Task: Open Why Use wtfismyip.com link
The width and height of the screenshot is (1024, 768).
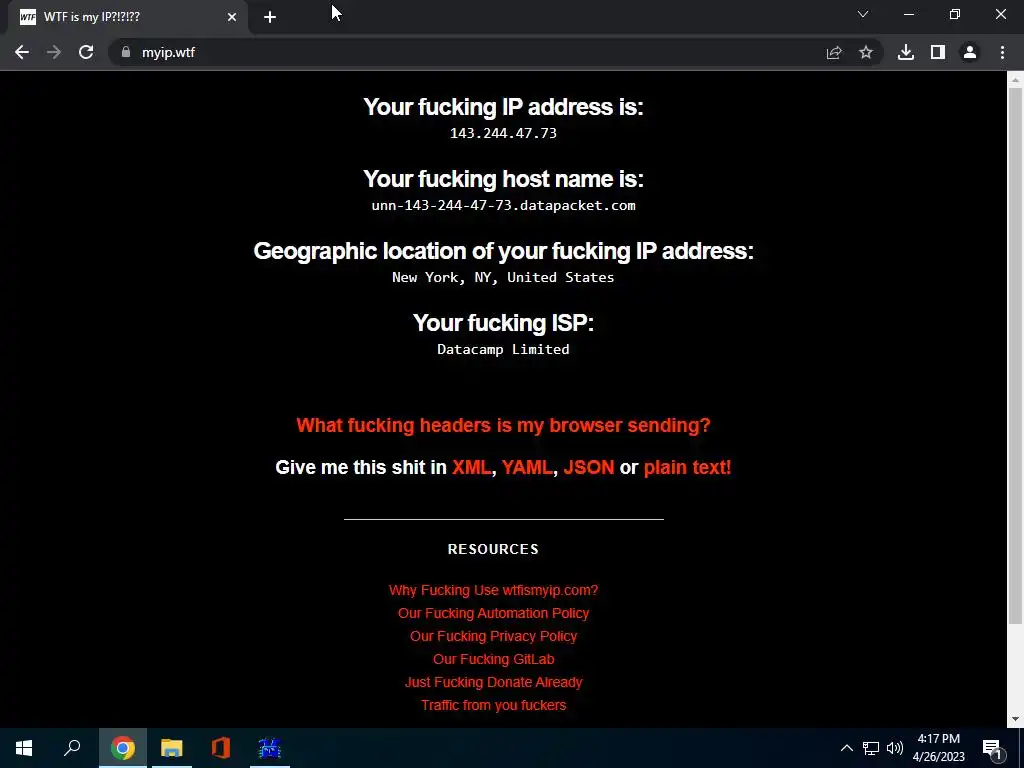Action: [493, 590]
